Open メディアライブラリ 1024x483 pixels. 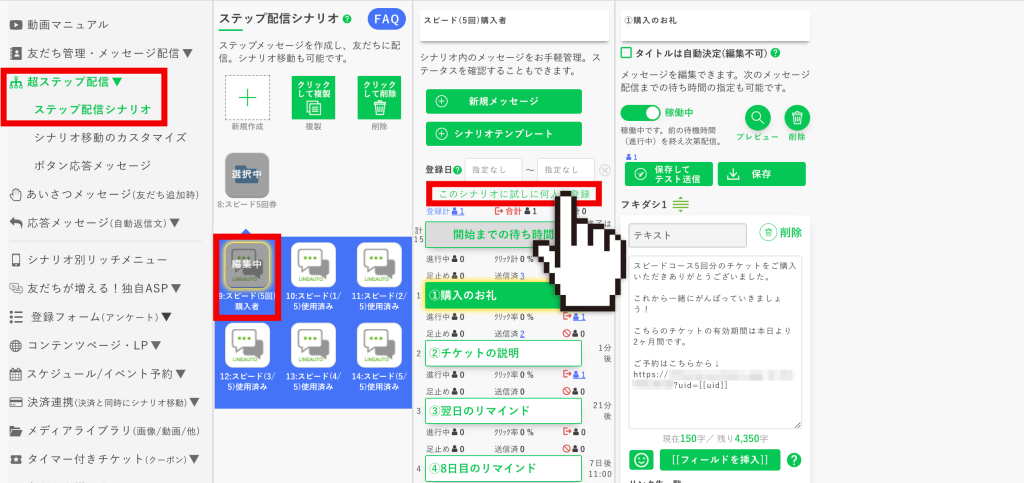click(104, 431)
